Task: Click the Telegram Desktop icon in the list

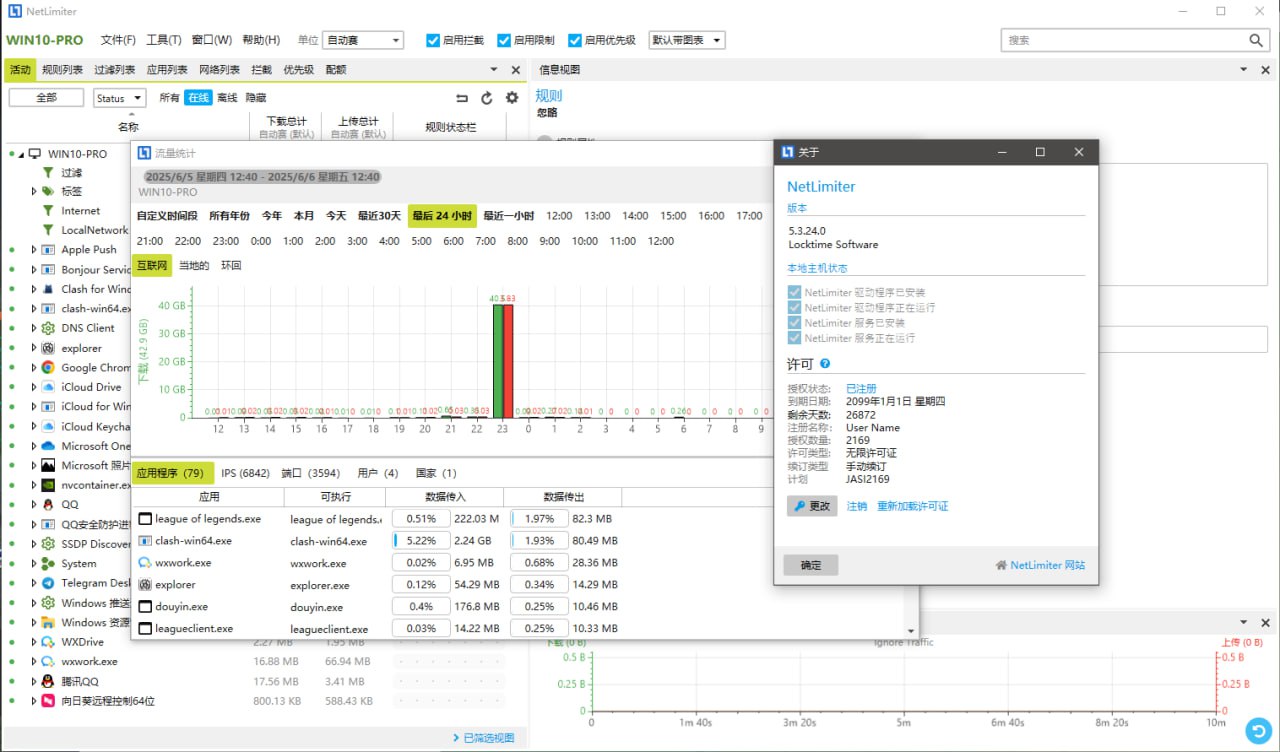Action: [48, 583]
